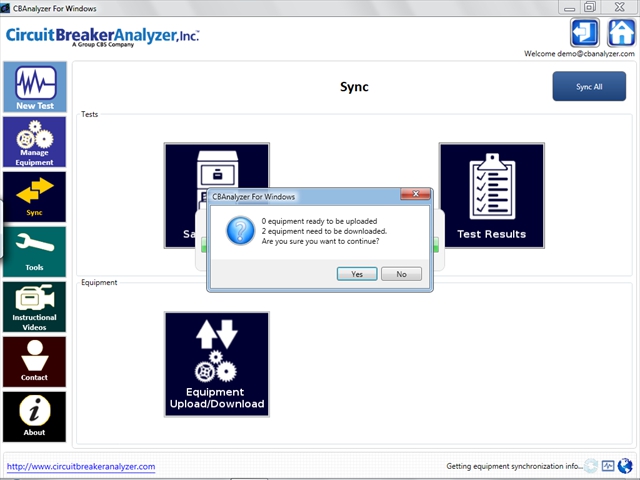
Task: Click the globe icon in status bar
Action: (625, 465)
